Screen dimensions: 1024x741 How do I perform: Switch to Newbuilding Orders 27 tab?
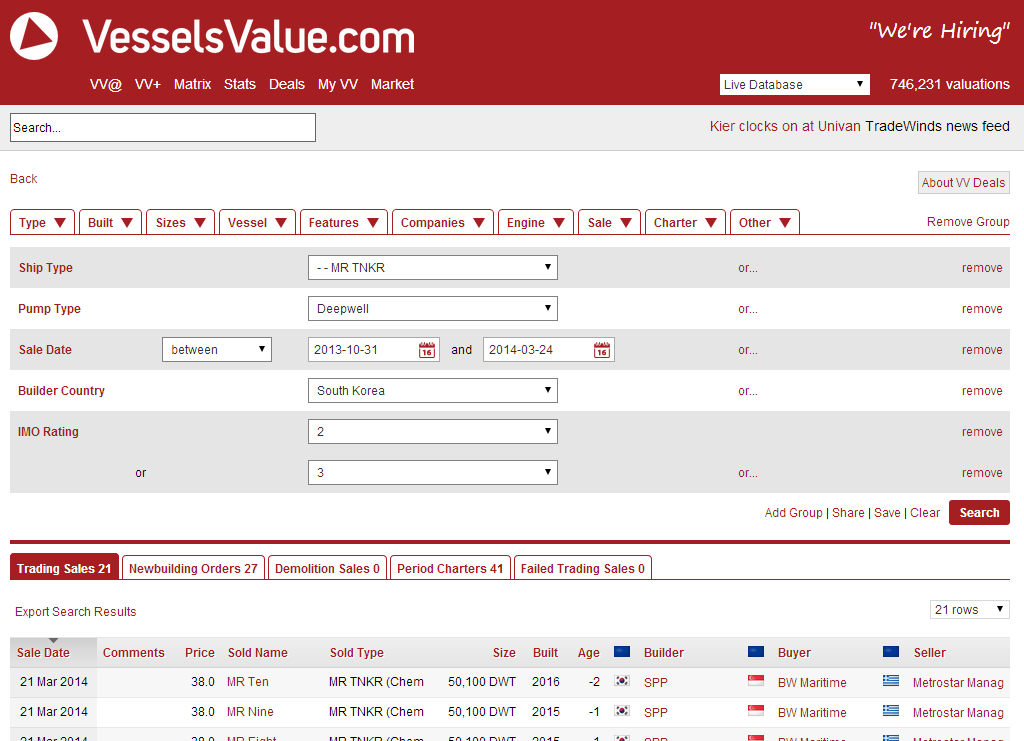click(x=193, y=568)
